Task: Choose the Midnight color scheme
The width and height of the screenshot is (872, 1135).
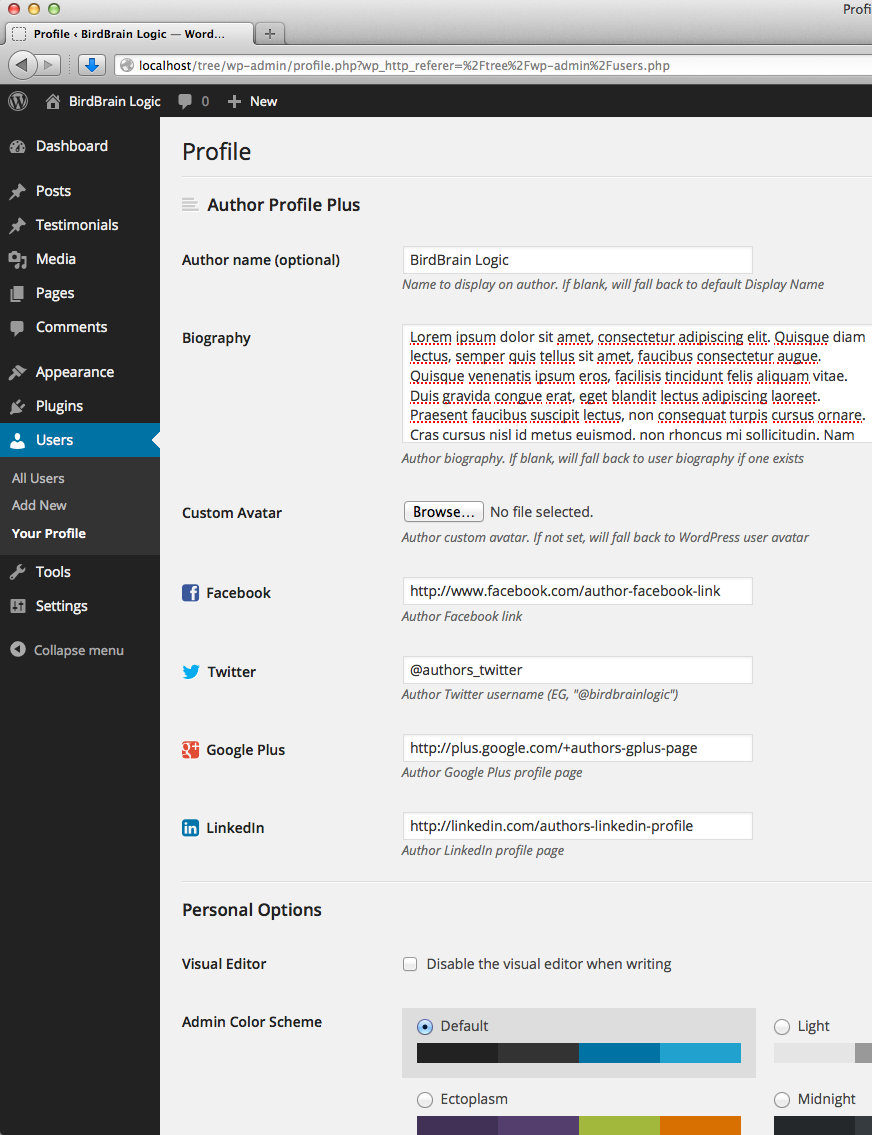Action: (782, 1099)
